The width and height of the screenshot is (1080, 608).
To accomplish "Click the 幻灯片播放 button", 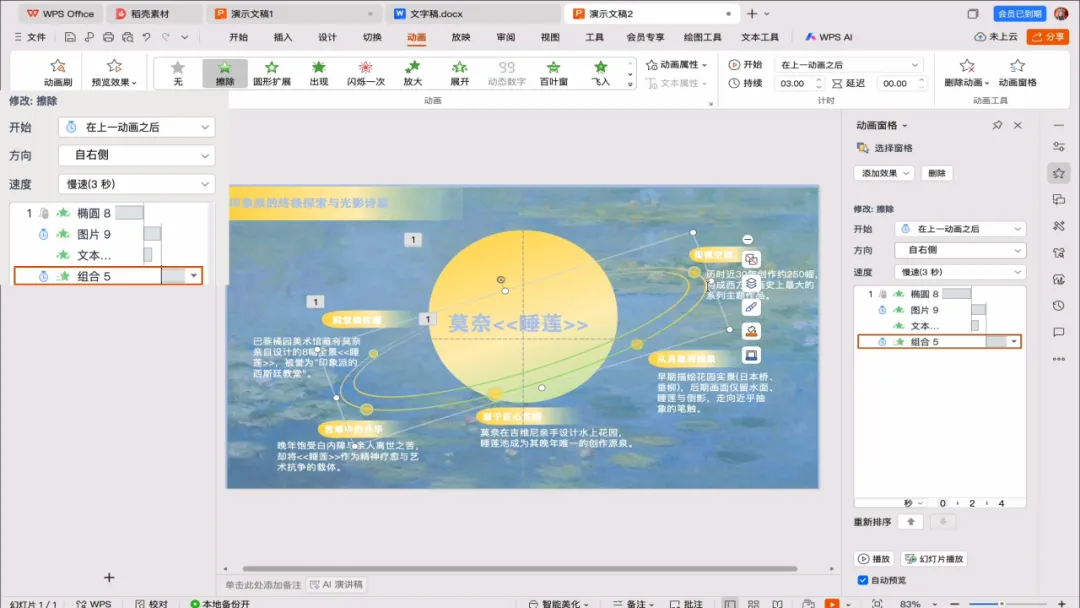I will [x=935, y=559].
